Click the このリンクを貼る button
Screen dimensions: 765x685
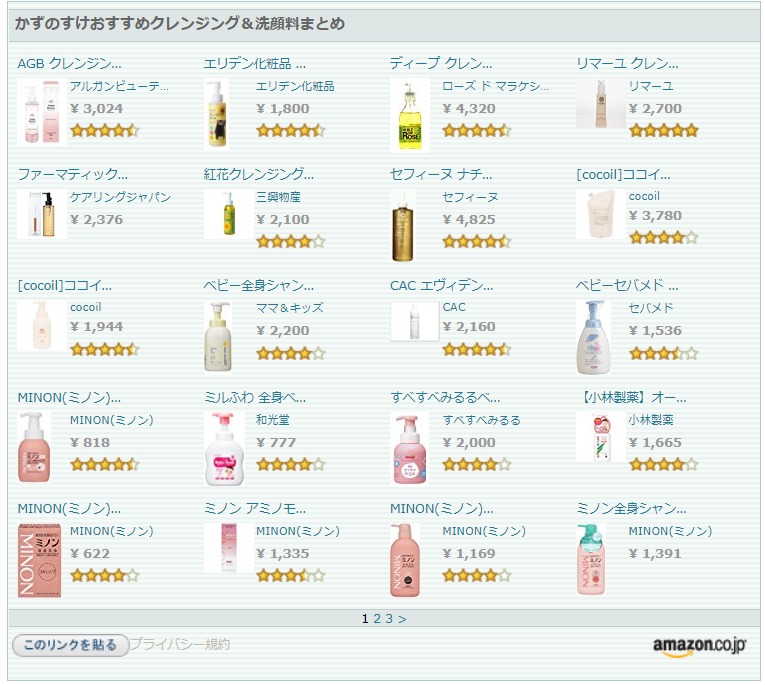pyautogui.click(x=70, y=645)
